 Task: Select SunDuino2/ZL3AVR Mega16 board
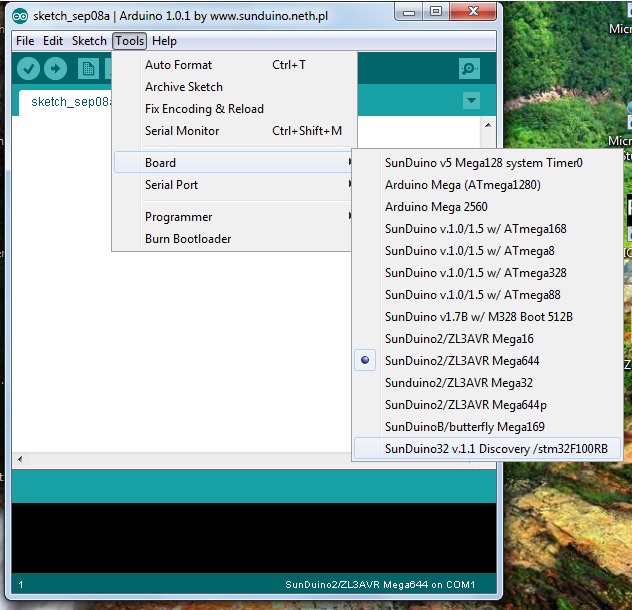487,339
